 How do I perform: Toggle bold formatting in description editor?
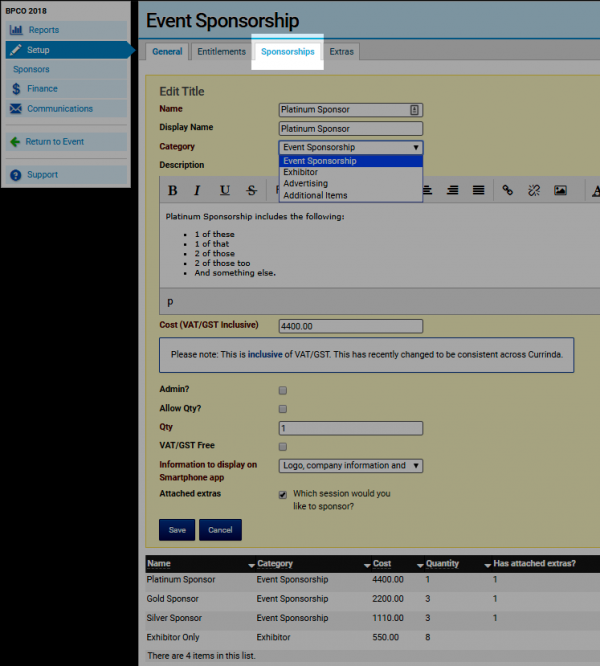(172, 190)
